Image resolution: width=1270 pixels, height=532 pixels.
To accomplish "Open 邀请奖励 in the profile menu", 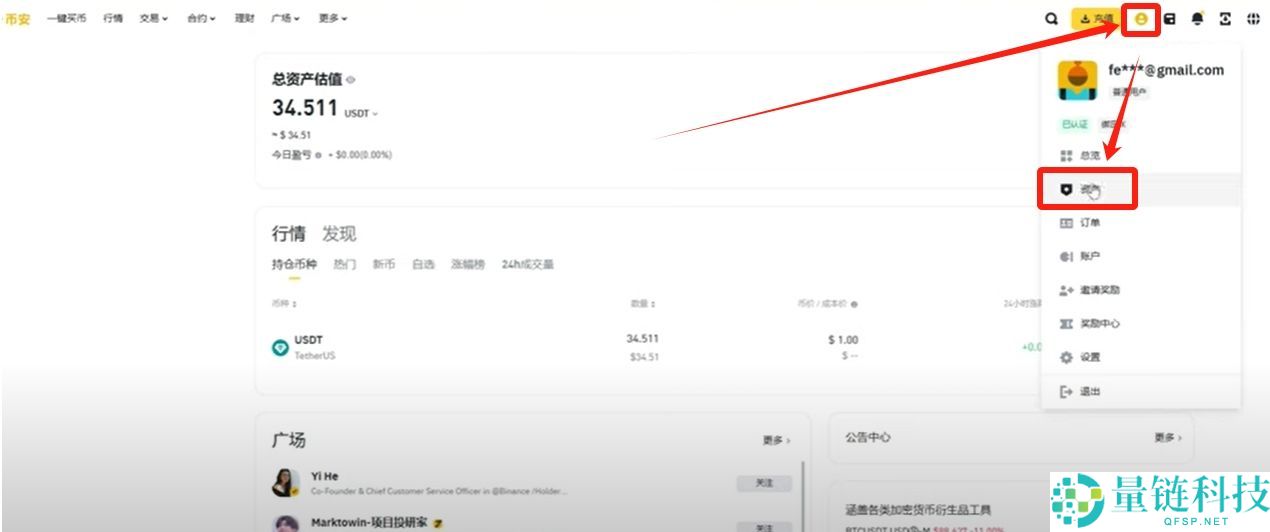I will pos(1141,290).
